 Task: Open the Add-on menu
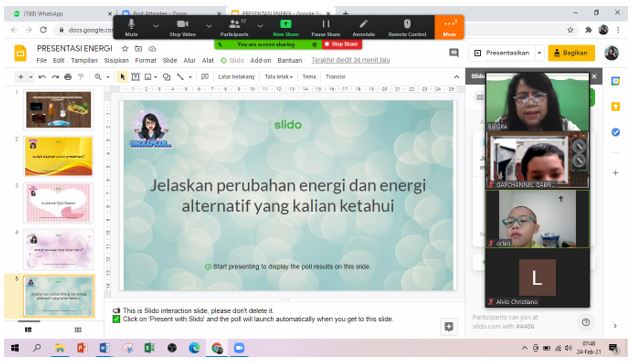coord(260,60)
